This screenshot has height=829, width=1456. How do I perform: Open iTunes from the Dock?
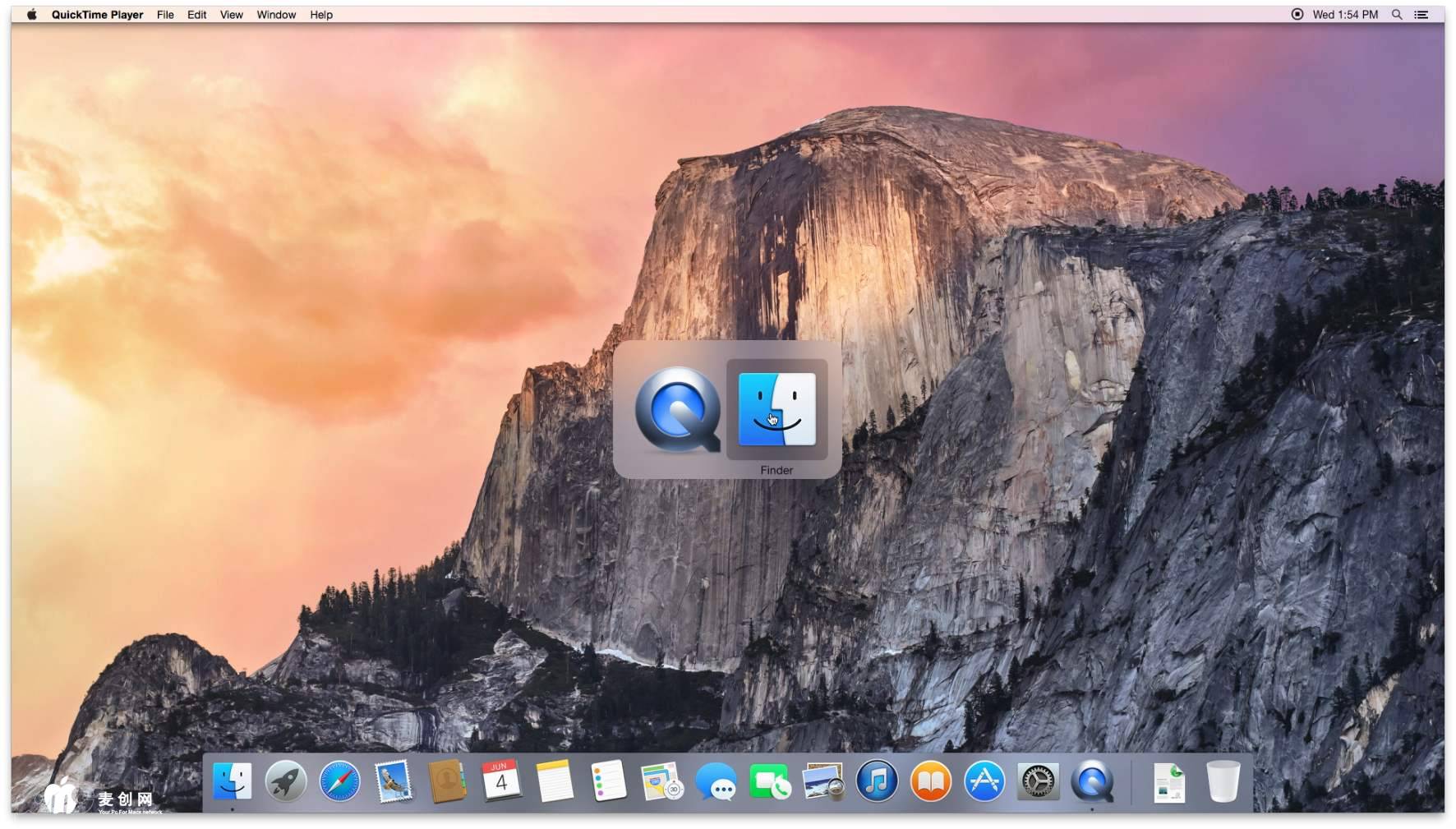point(877,781)
